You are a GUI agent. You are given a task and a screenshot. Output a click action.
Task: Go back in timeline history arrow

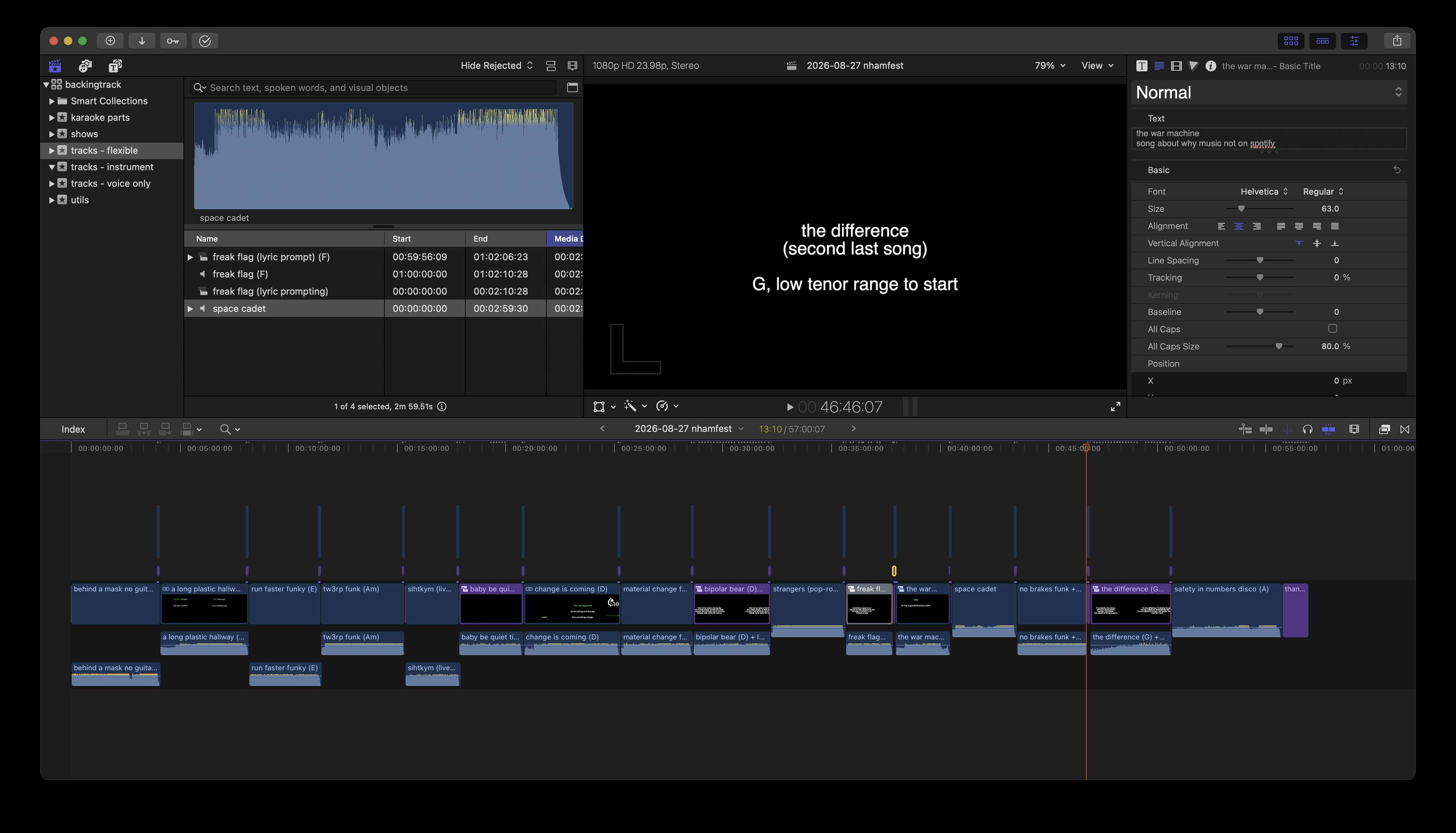(602, 428)
